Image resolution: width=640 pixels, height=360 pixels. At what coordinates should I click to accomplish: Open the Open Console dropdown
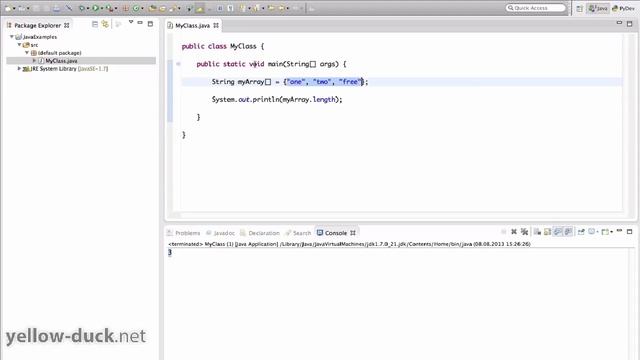611,232
